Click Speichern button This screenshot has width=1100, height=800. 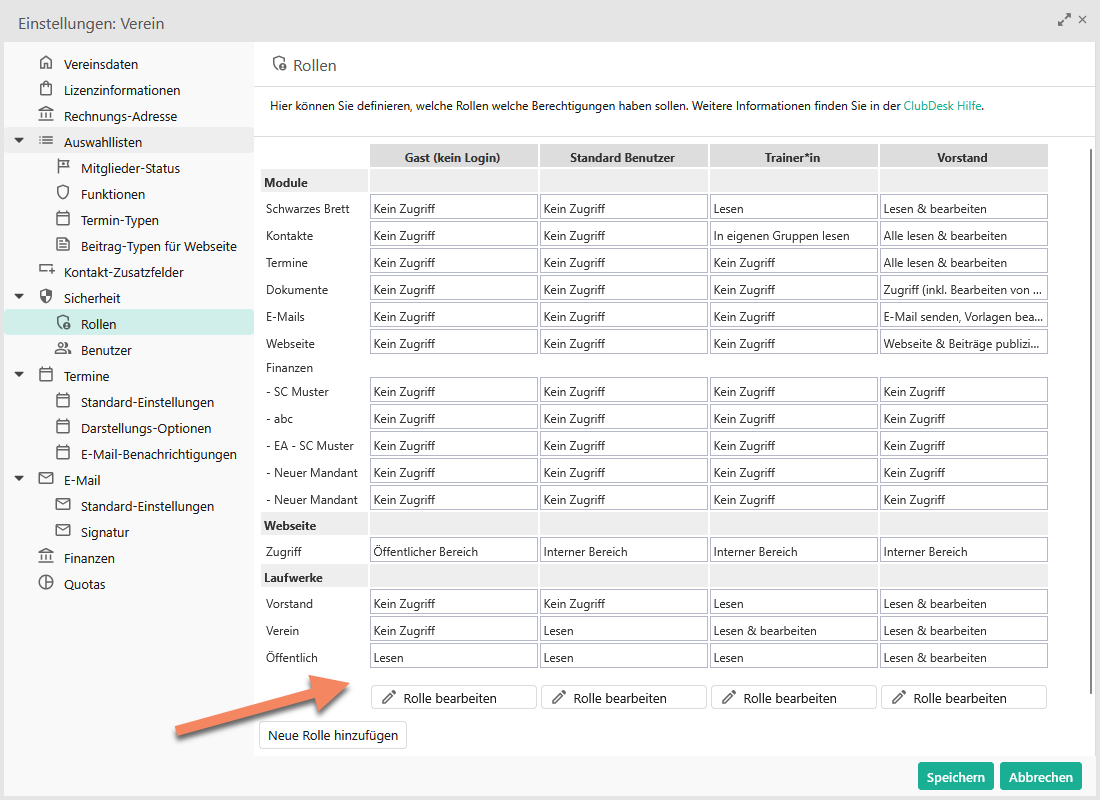point(955,776)
